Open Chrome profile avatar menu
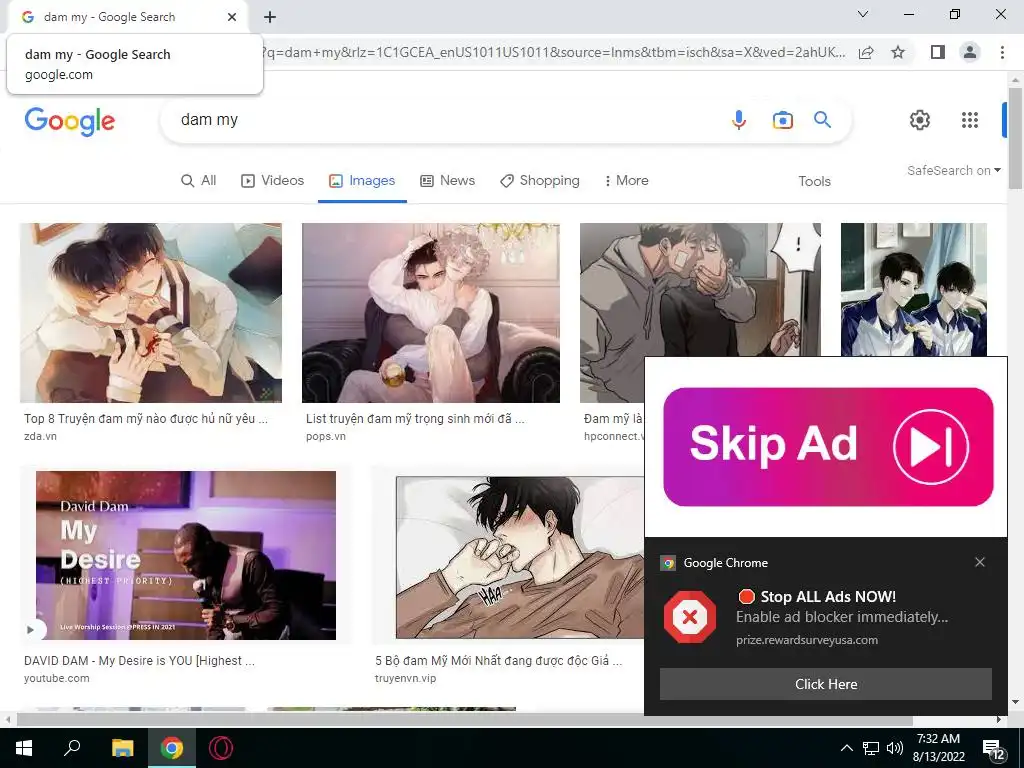Screen dimensions: 1024x768 coord(970,52)
